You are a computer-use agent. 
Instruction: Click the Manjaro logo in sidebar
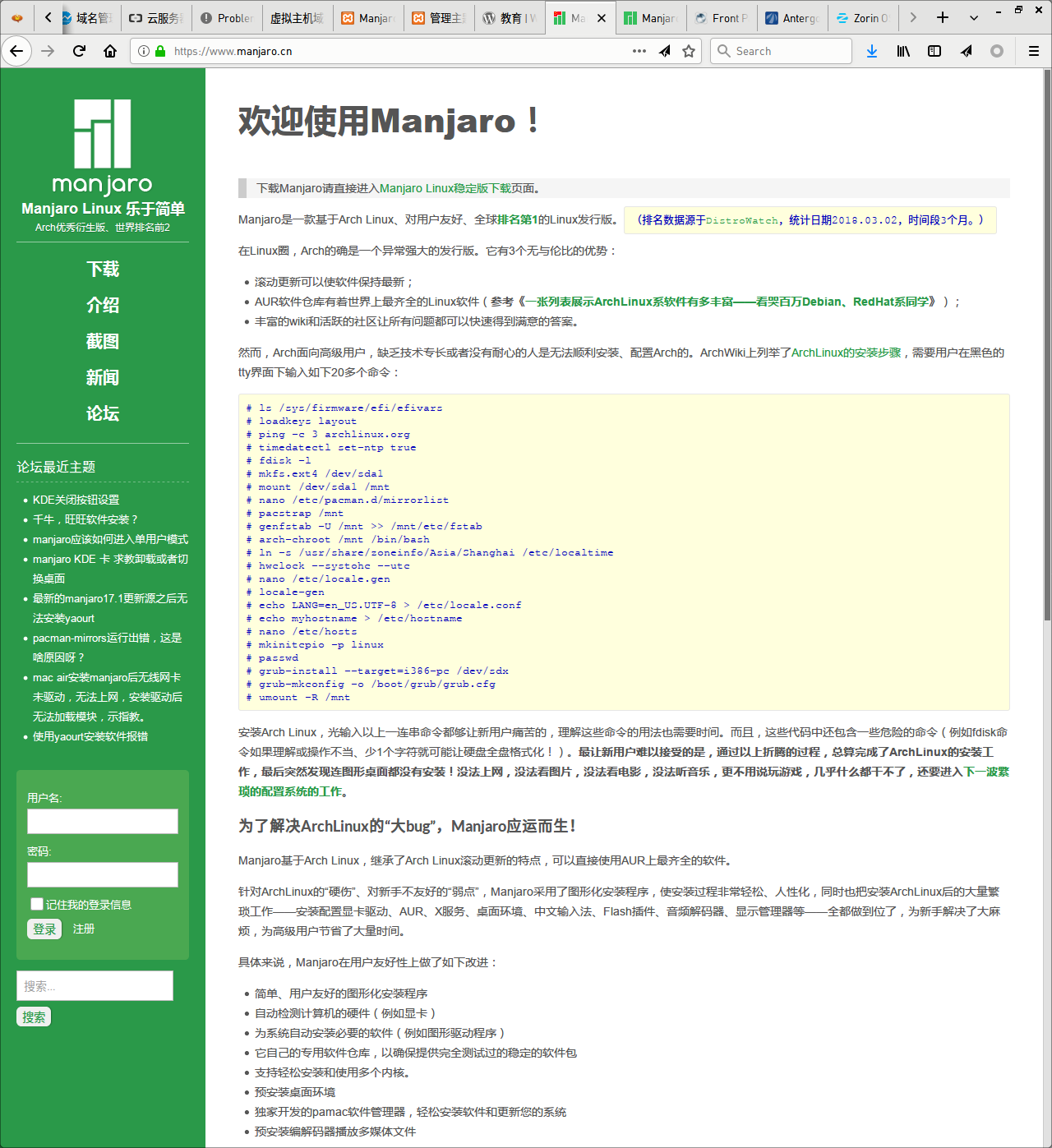[103, 147]
